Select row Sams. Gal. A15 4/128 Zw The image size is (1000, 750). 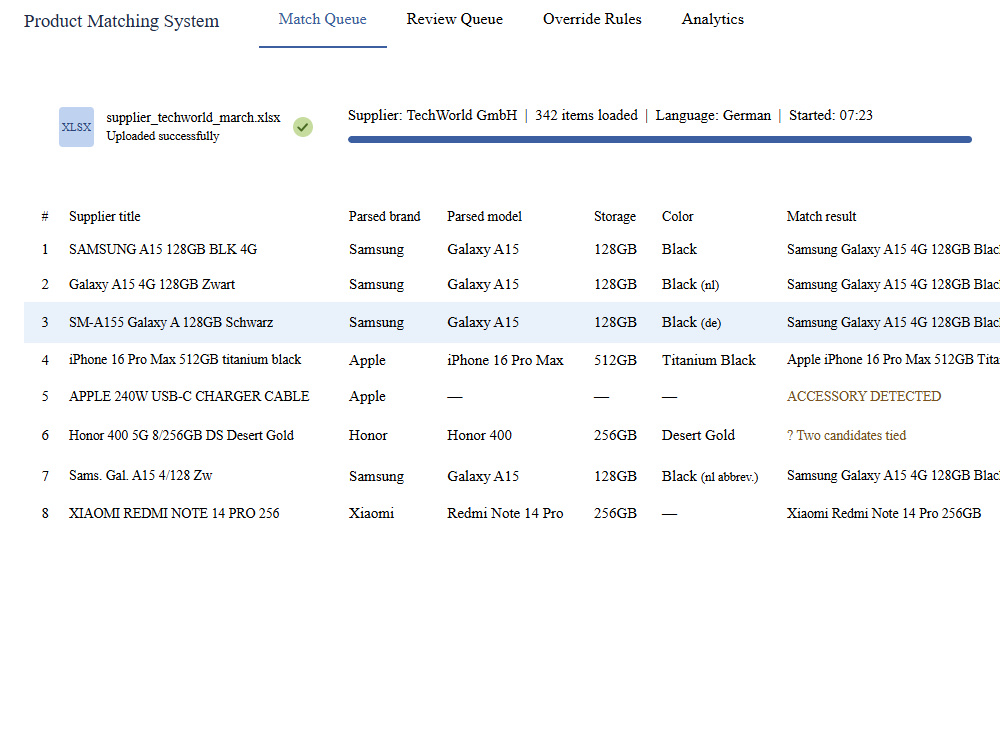(x=512, y=476)
